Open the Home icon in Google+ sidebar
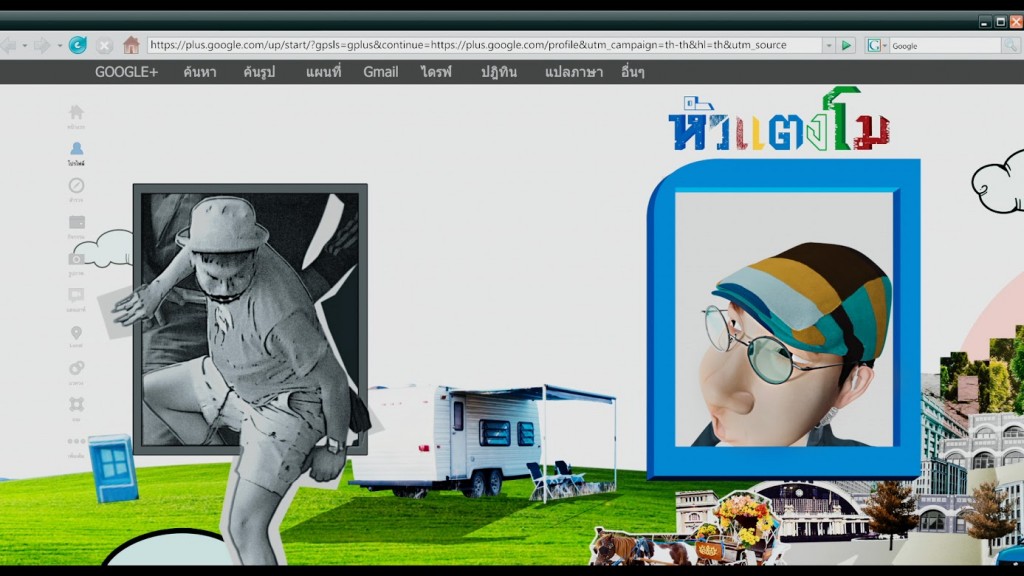The height and width of the screenshot is (576, 1024). click(76, 112)
